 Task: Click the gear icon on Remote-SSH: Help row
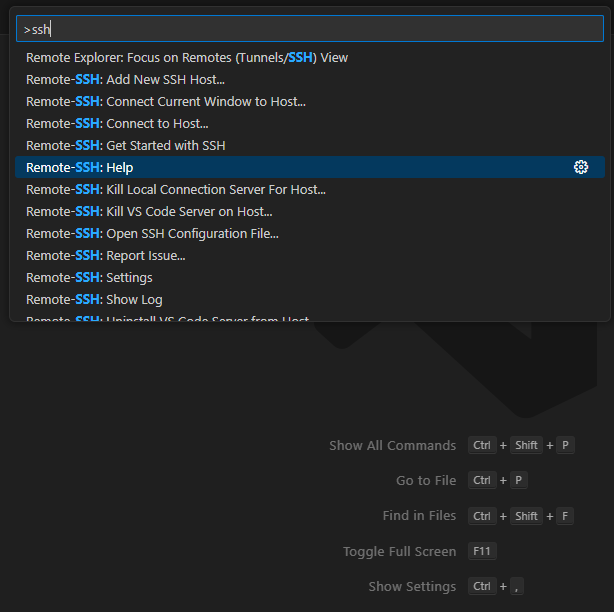[x=581, y=167]
